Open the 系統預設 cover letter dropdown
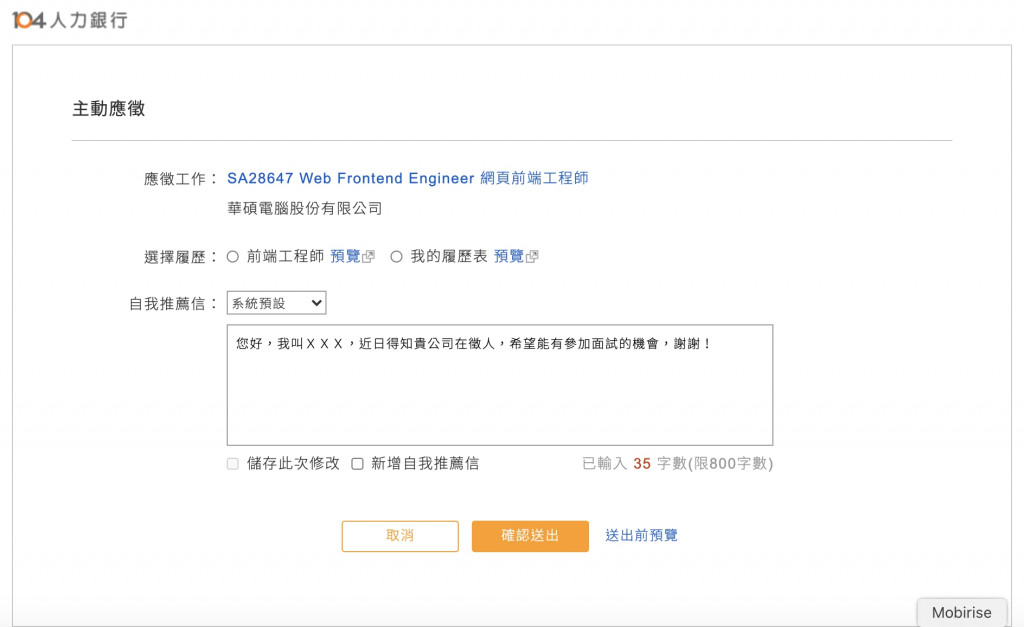Viewport: 1024px width, 627px height. point(276,303)
